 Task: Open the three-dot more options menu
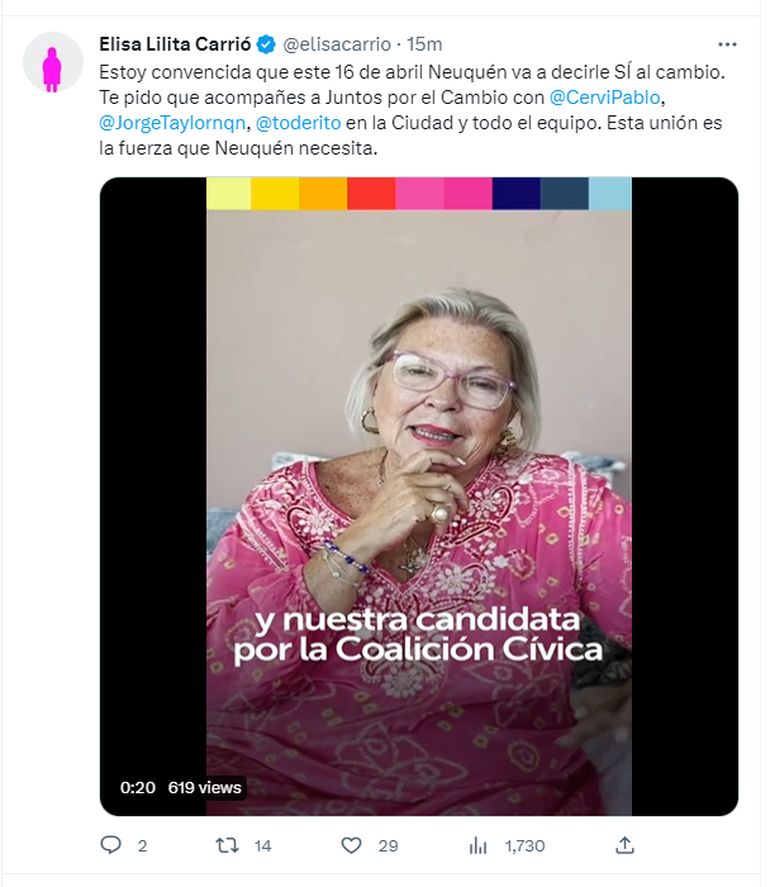pos(727,44)
